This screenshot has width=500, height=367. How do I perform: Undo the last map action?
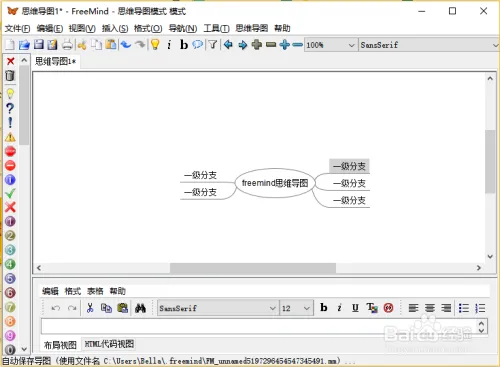click(126, 44)
